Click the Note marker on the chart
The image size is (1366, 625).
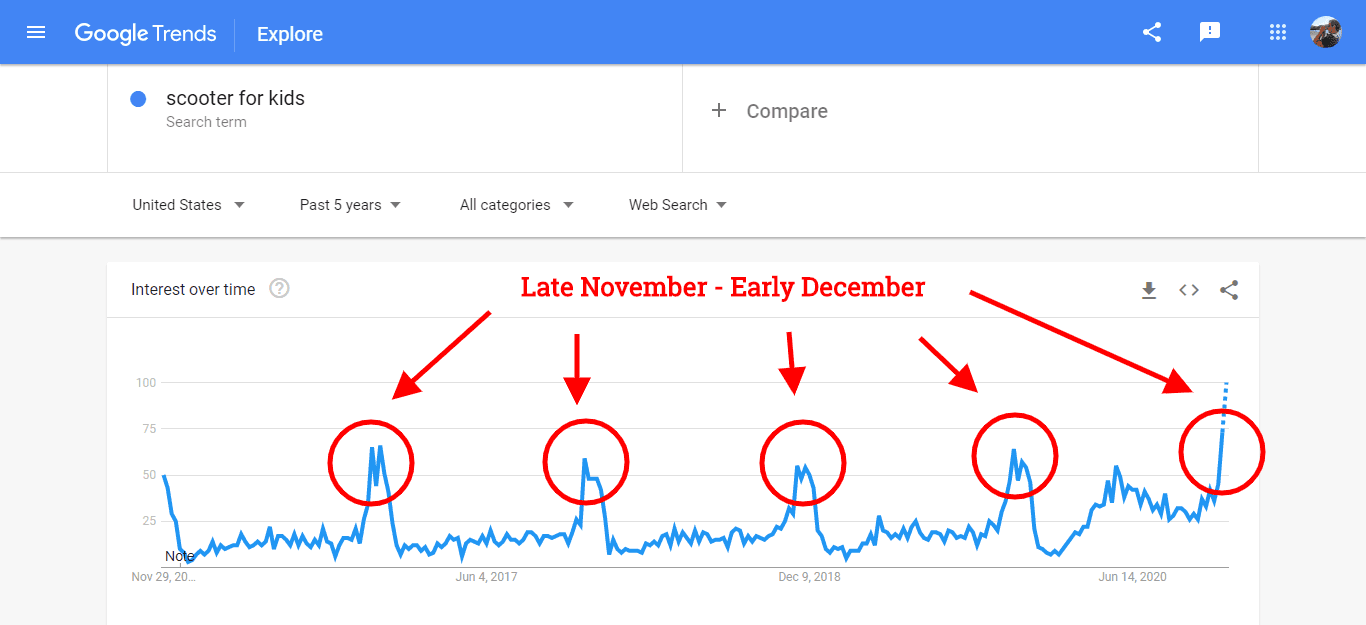(x=180, y=556)
